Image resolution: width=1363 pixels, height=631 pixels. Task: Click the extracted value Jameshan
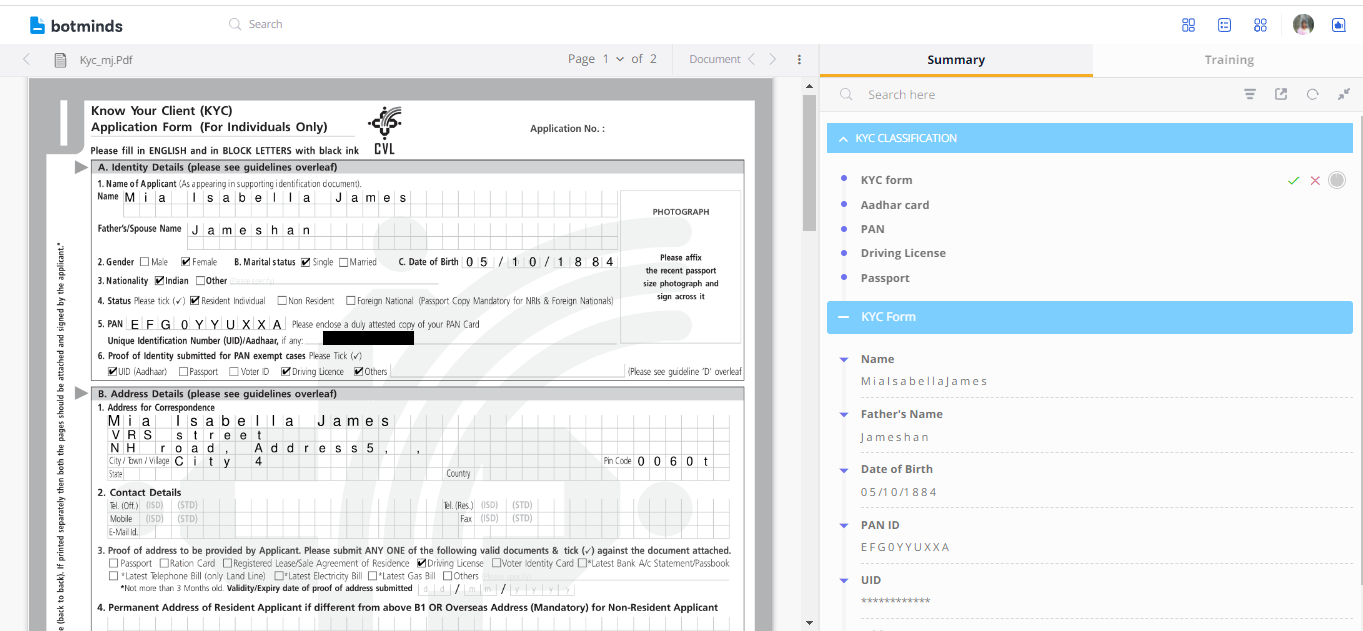[x=895, y=437]
